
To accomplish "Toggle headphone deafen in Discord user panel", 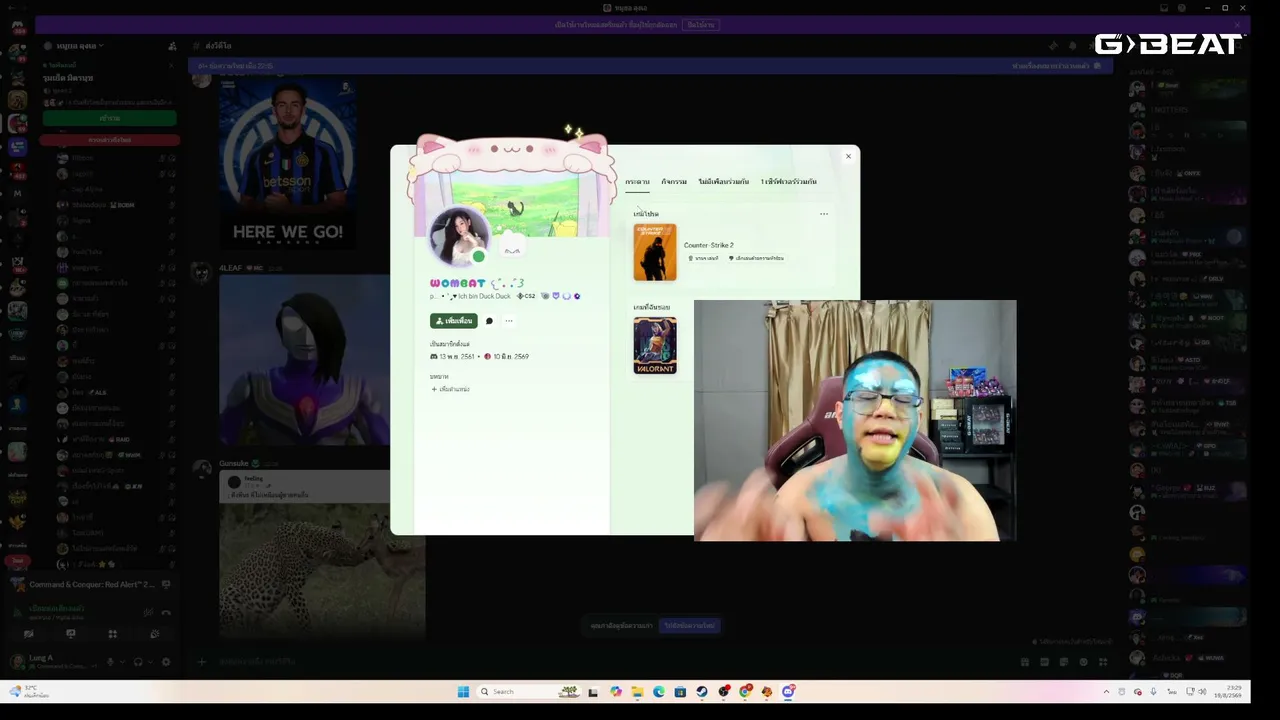I will 138,662.
